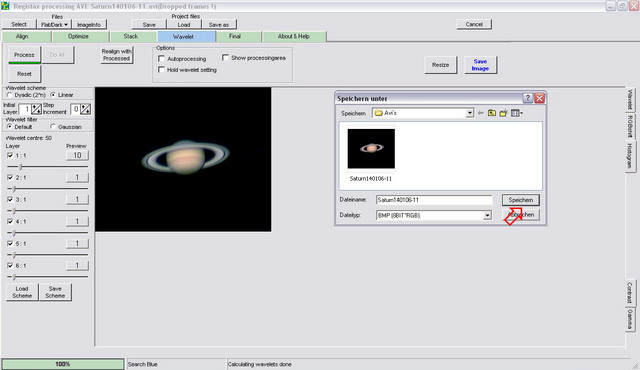
Task: Enable the Autoprocessing checkbox
Action: point(162,59)
